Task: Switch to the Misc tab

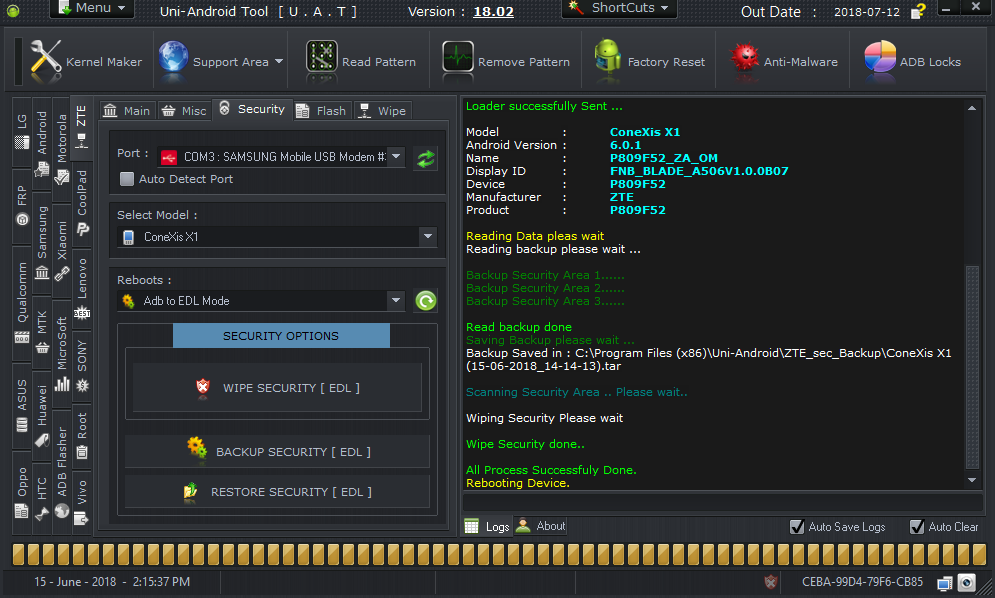Action: click(184, 110)
